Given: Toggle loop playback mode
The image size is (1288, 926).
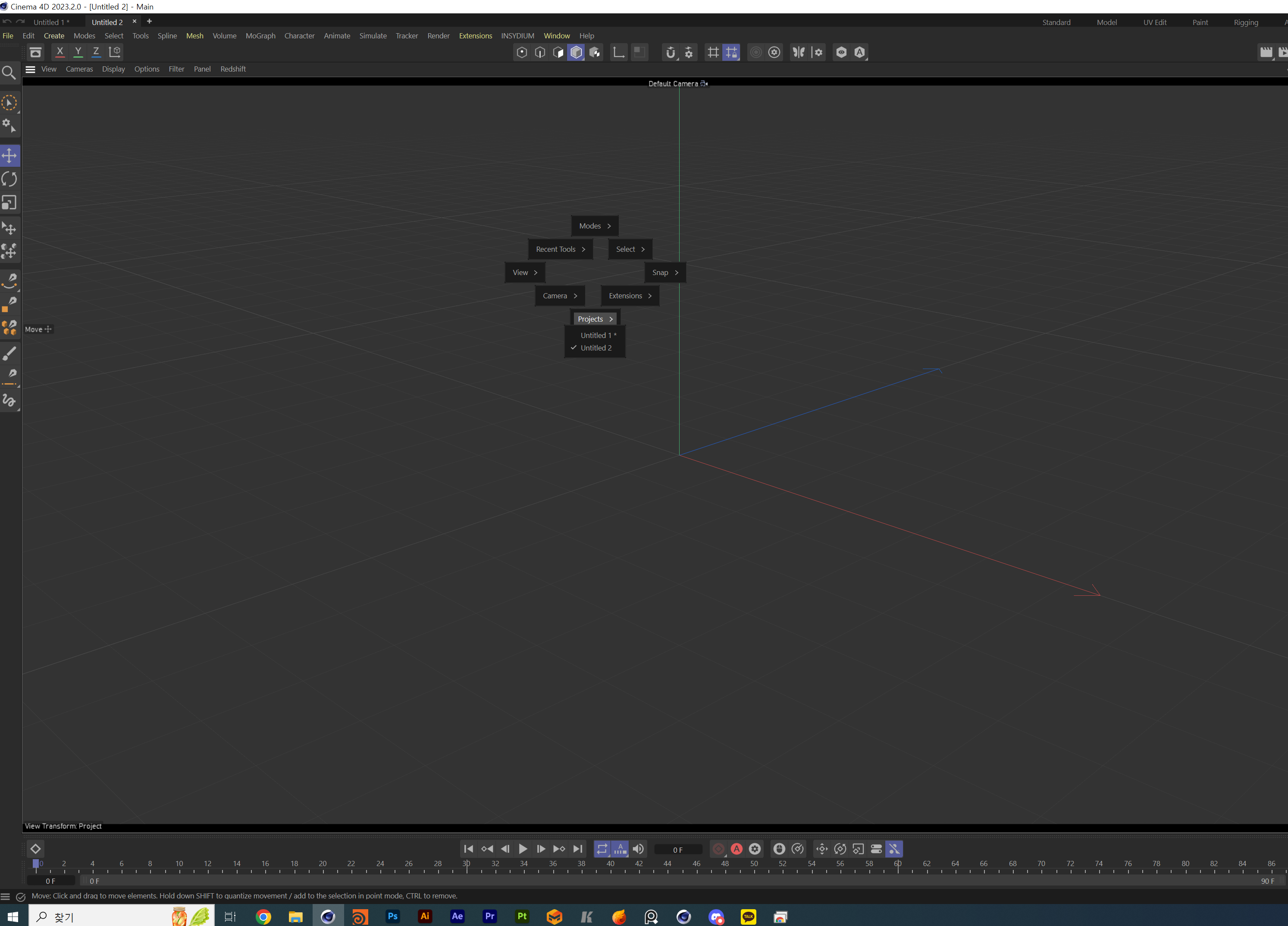Looking at the screenshot, I should [x=602, y=849].
